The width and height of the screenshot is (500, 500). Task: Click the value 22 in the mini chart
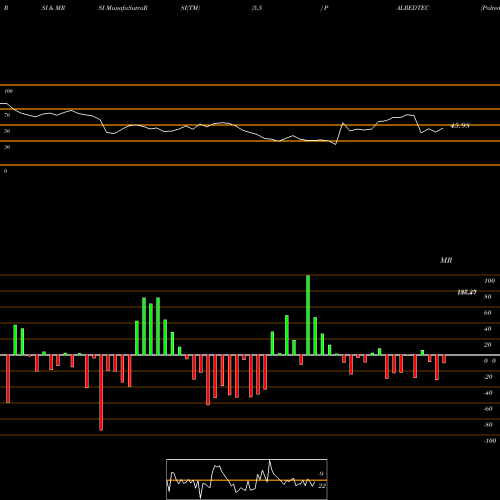point(322,486)
